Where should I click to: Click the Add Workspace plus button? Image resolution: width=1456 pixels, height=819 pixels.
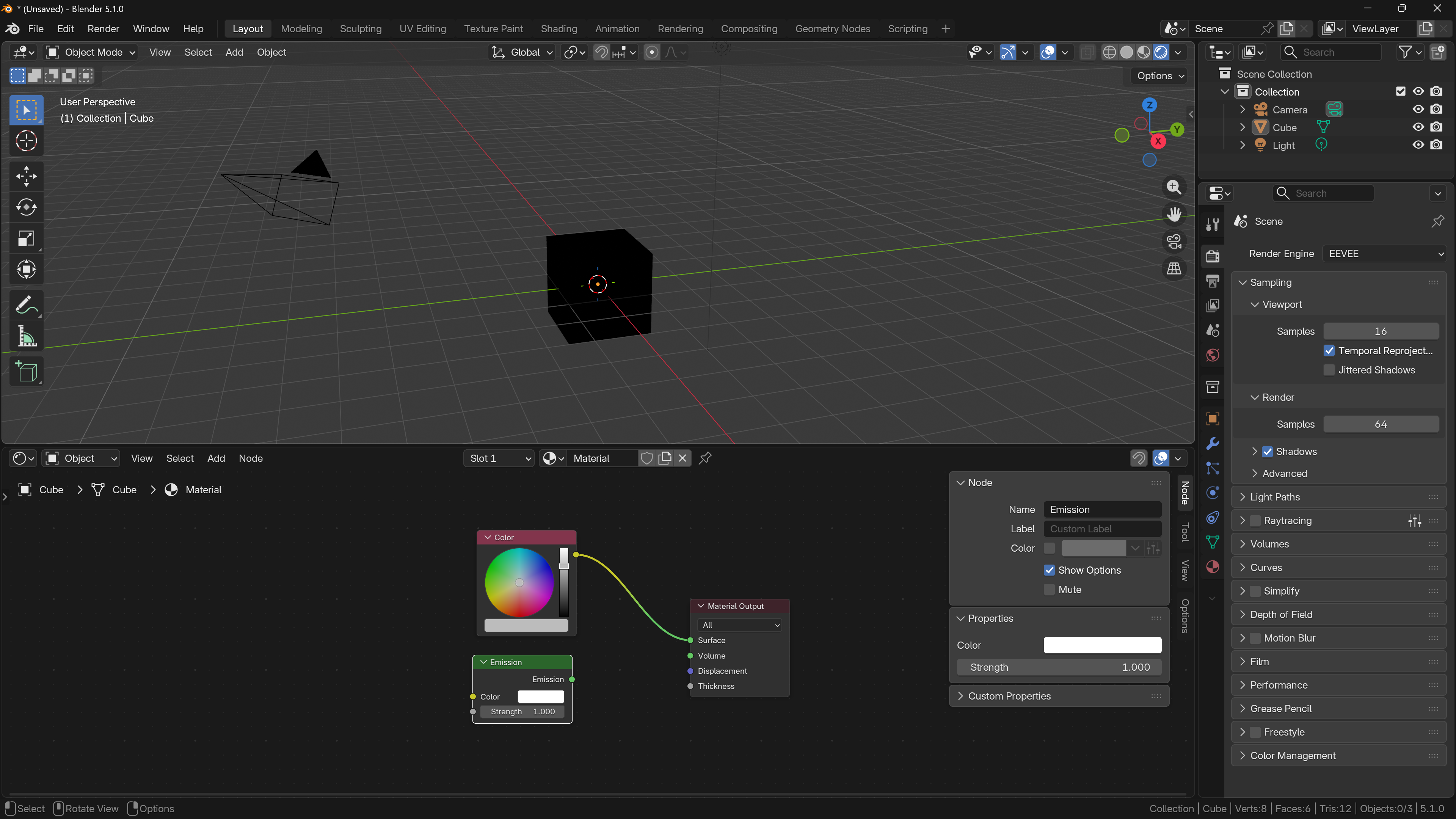(x=945, y=29)
